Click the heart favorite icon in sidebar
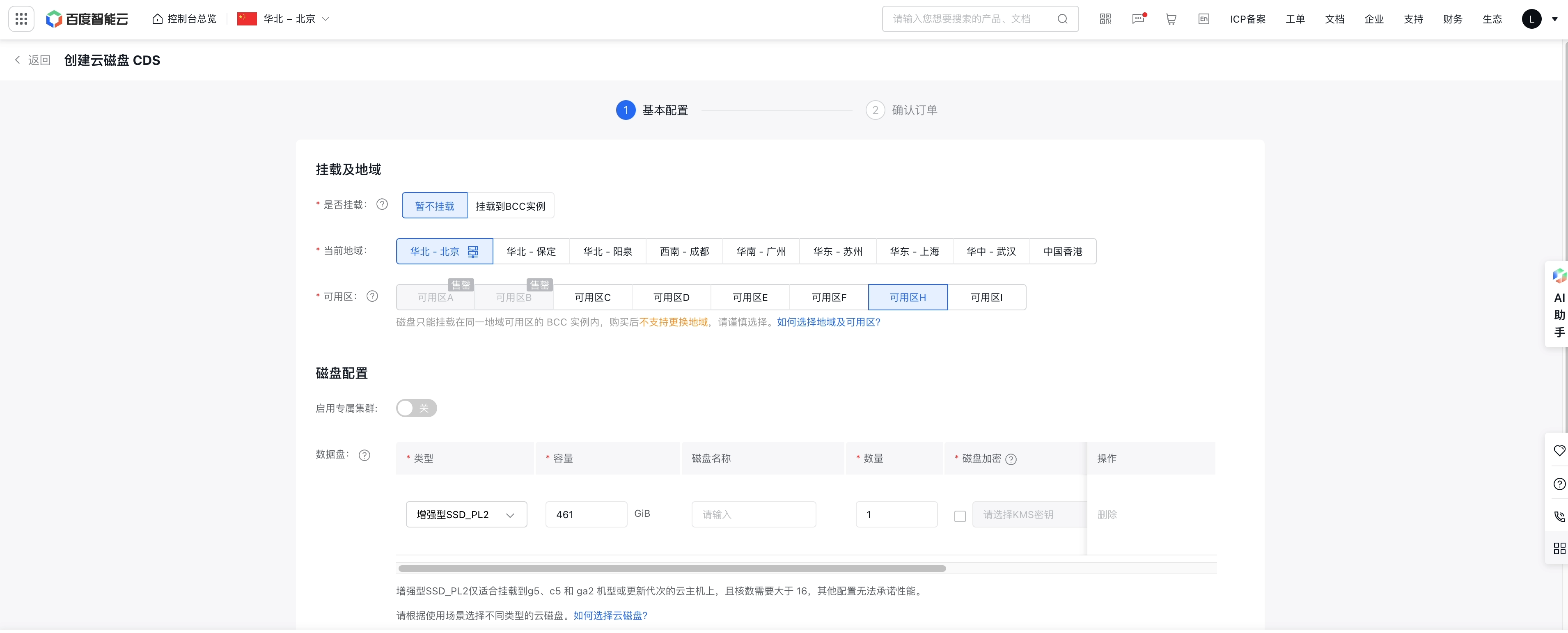Image resolution: width=1568 pixels, height=633 pixels. tap(1559, 450)
